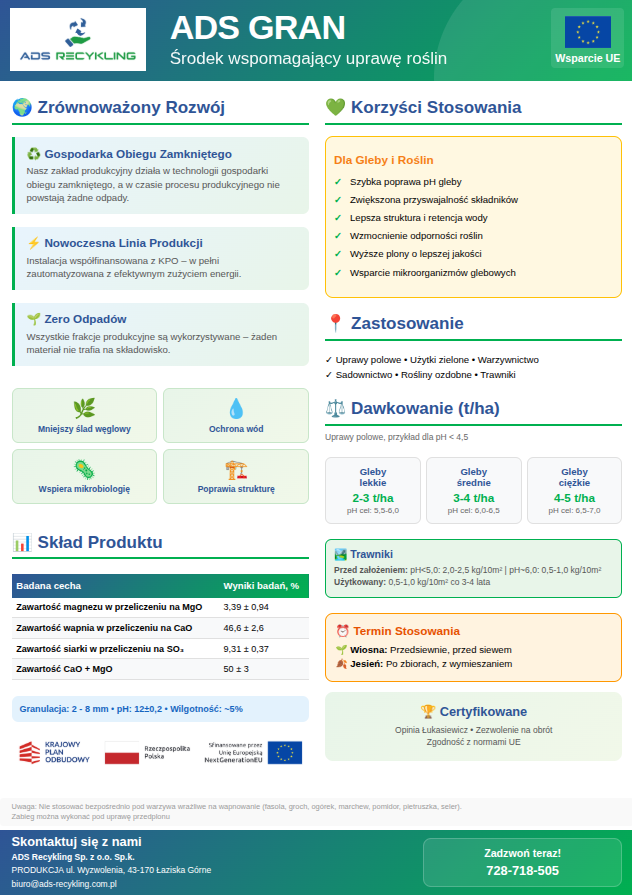Click the Uprawy polowe, przykład dla pH < 4,5 note
The image size is (632, 895).
click(396, 437)
